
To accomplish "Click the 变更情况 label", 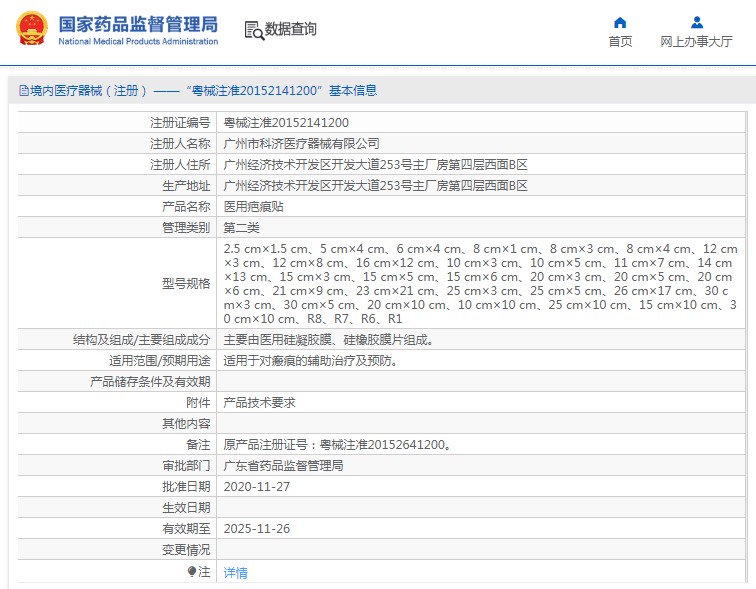I will [186, 549].
